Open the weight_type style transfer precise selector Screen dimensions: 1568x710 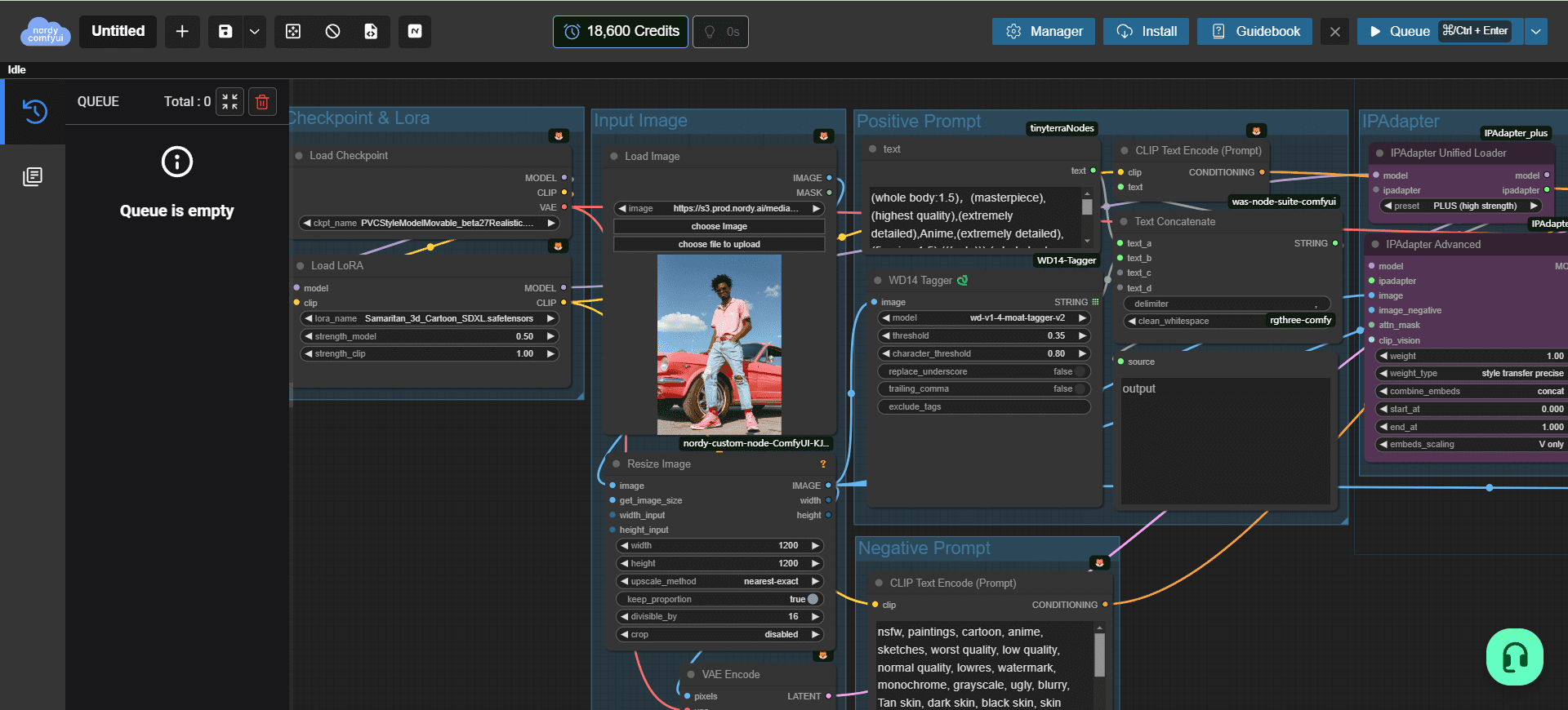coord(1472,373)
